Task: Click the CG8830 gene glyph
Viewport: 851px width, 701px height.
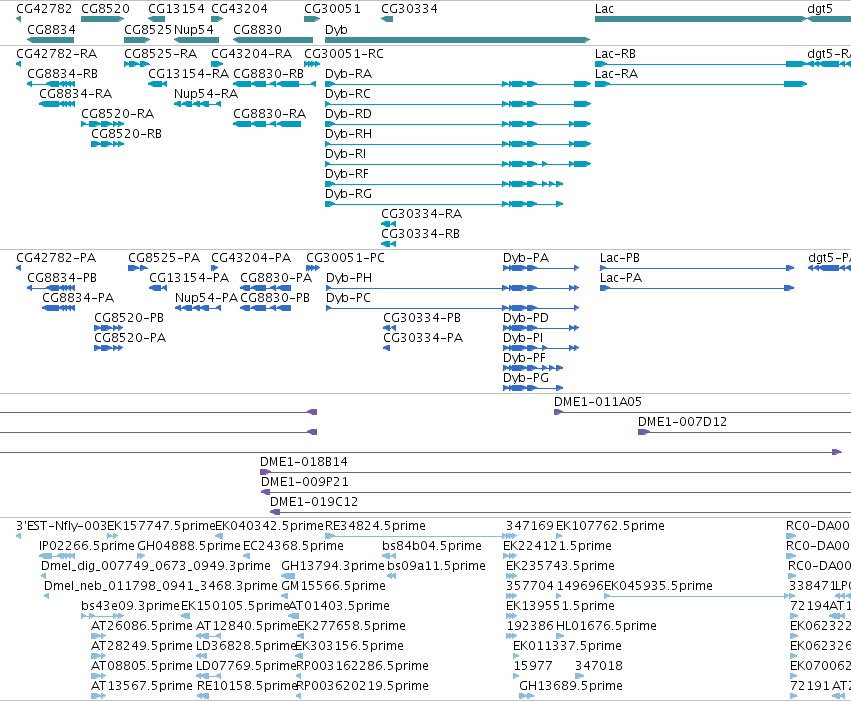Action: (x=273, y=40)
